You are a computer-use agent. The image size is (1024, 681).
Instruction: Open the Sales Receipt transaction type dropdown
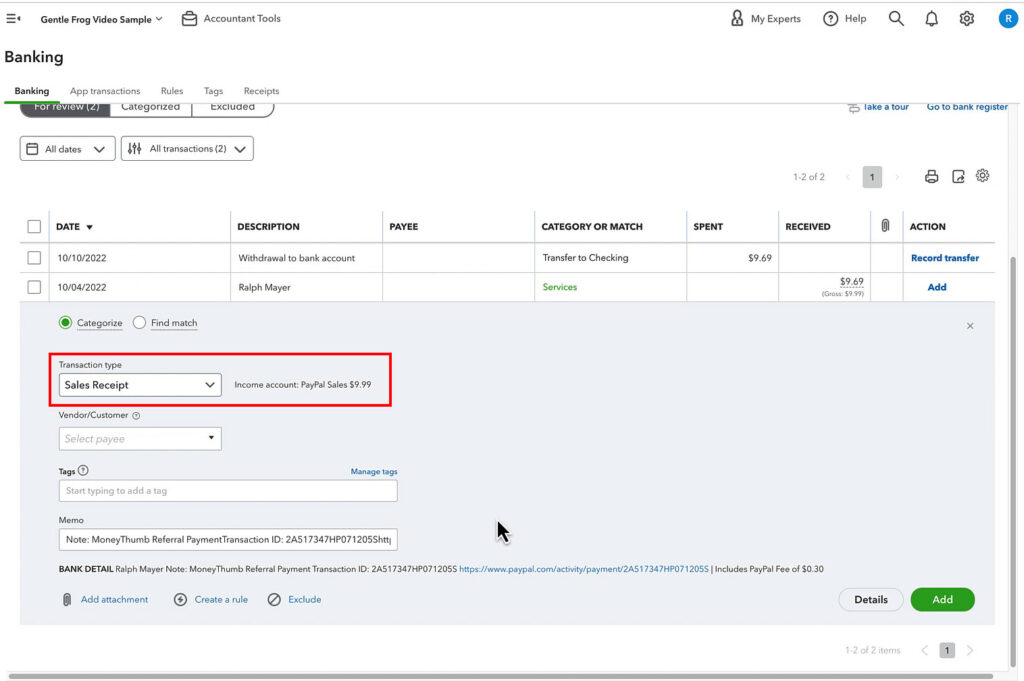click(139, 384)
